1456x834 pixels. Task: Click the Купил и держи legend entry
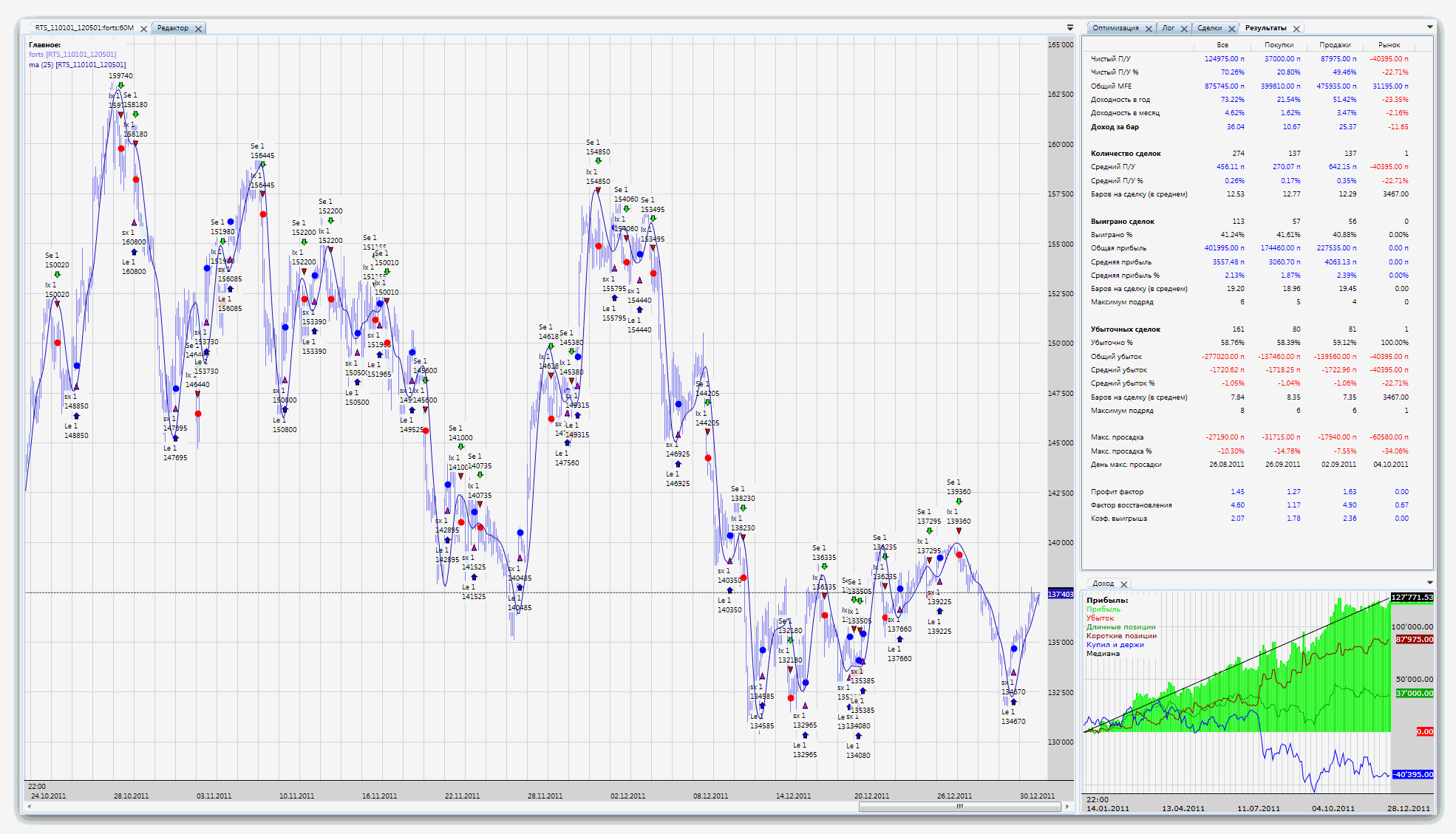[1115, 645]
